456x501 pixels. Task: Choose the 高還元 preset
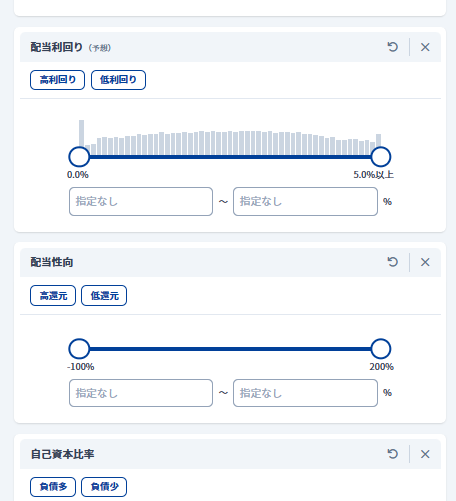click(53, 295)
